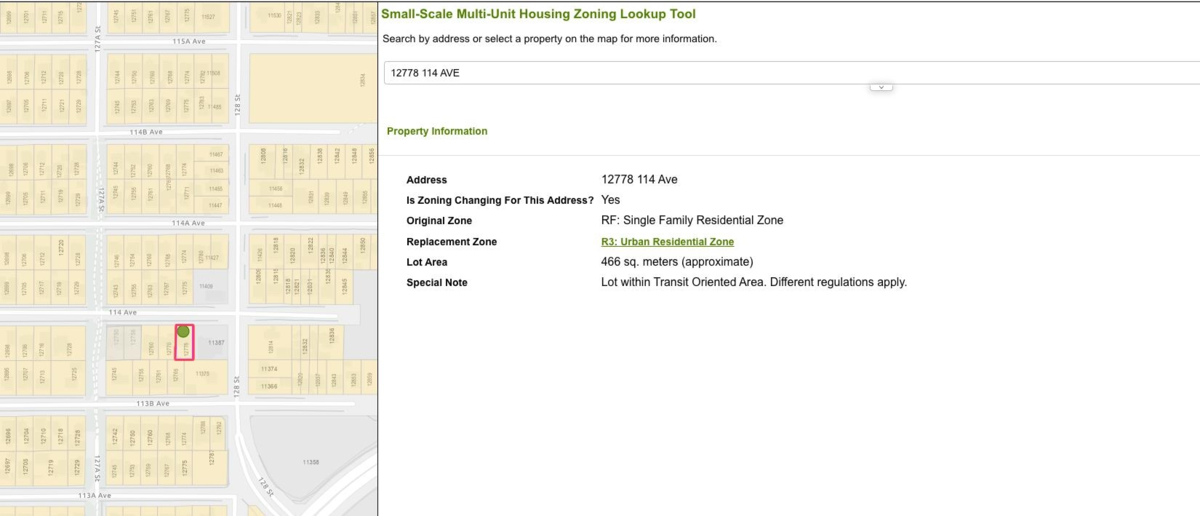Focus the address search box
Image resolution: width=1200 pixels, height=516 pixels.
click(780, 73)
